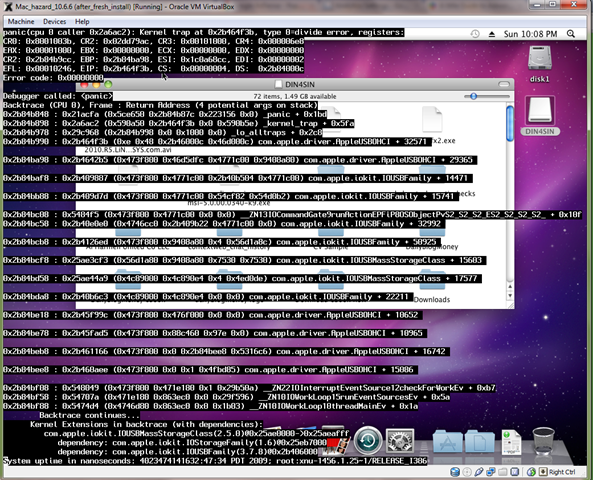Open the Devices menu in VirtualBox
Viewport: 593px width, 480px height.
(54, 22)
